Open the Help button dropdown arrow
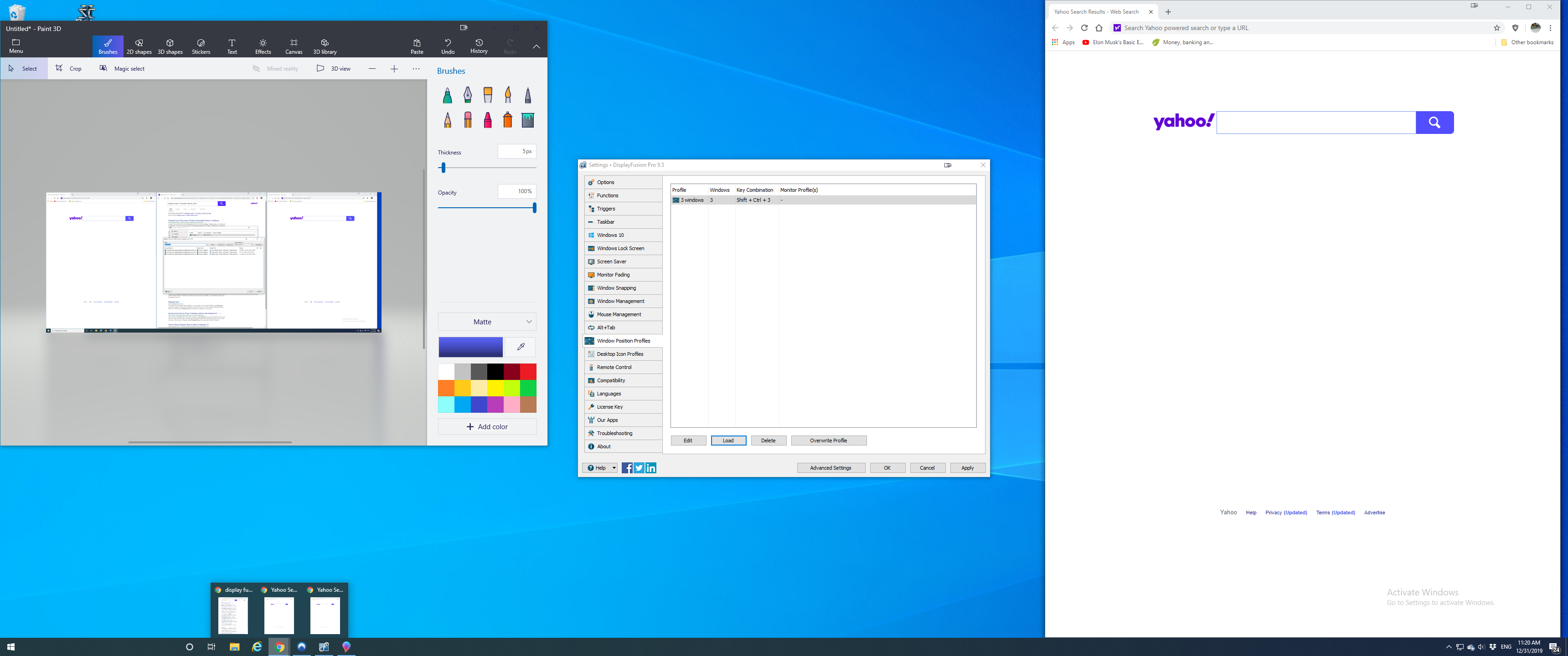The width and height of the screenshot is (1568, 656). click(x=614, y=468)
